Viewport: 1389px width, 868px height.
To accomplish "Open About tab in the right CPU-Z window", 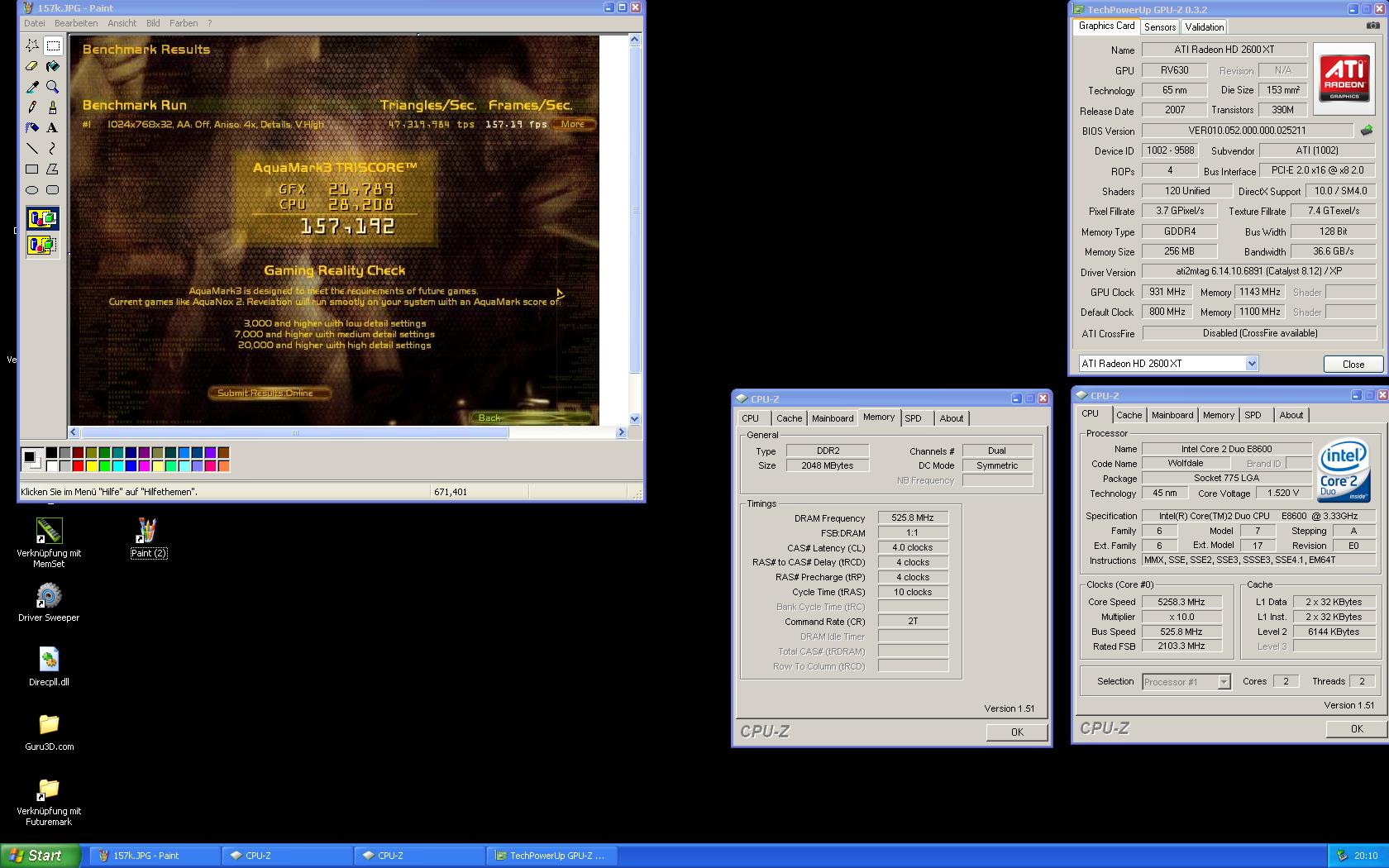I will click(x=1291, y=415).
